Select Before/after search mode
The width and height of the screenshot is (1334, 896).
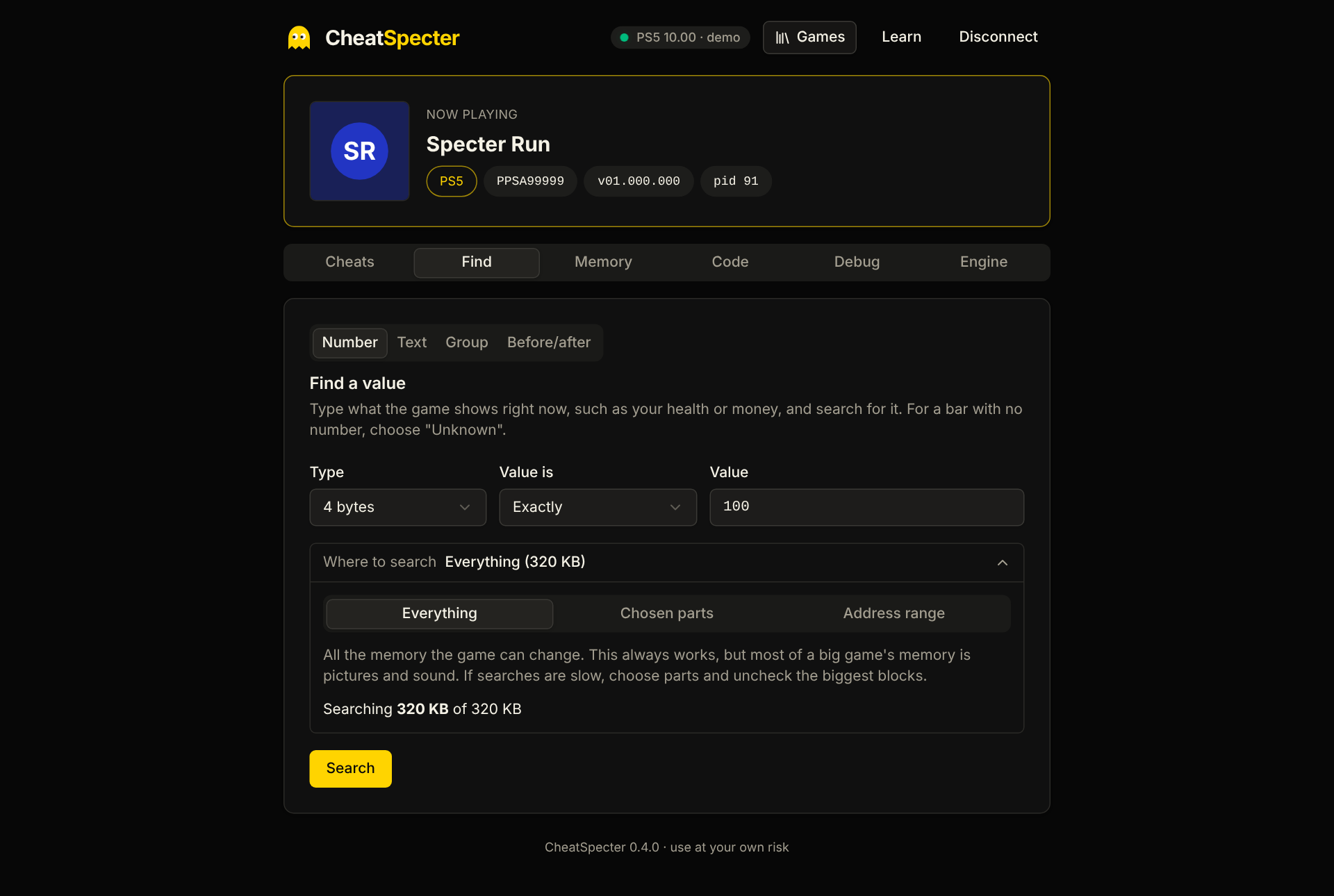[x=549, y=343]
